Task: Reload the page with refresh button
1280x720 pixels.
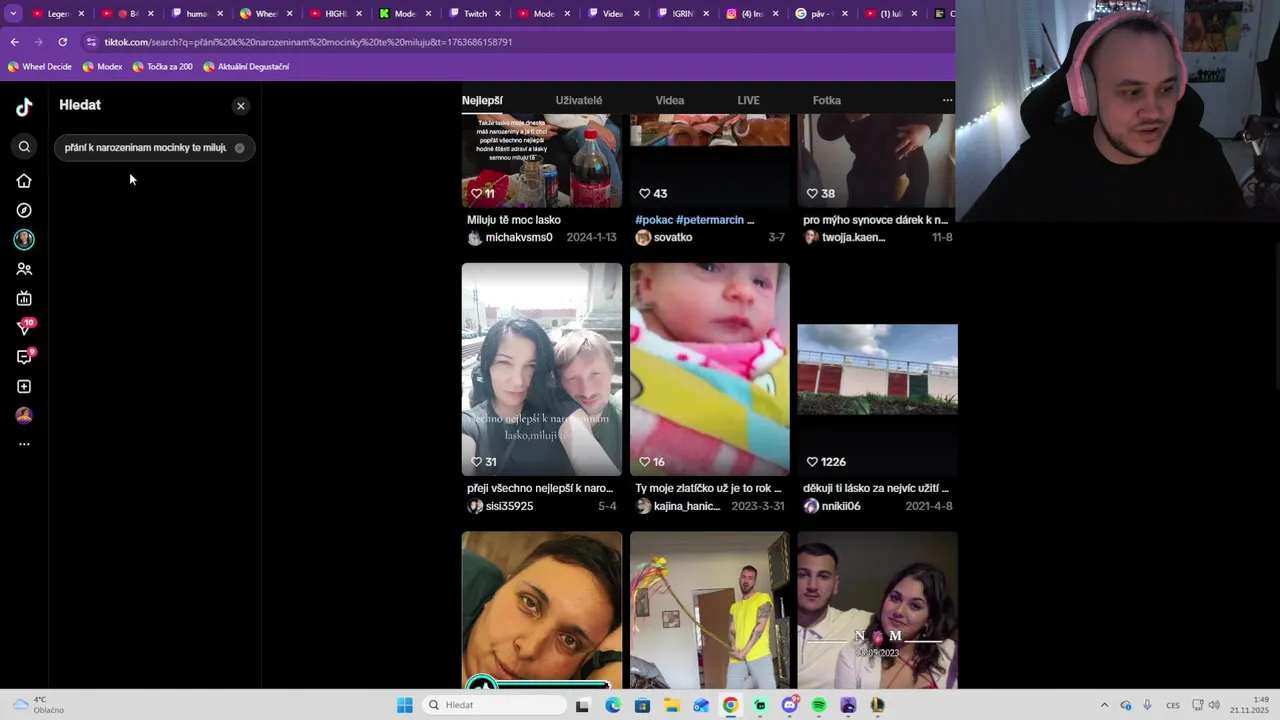Action: tap(62, 42)
